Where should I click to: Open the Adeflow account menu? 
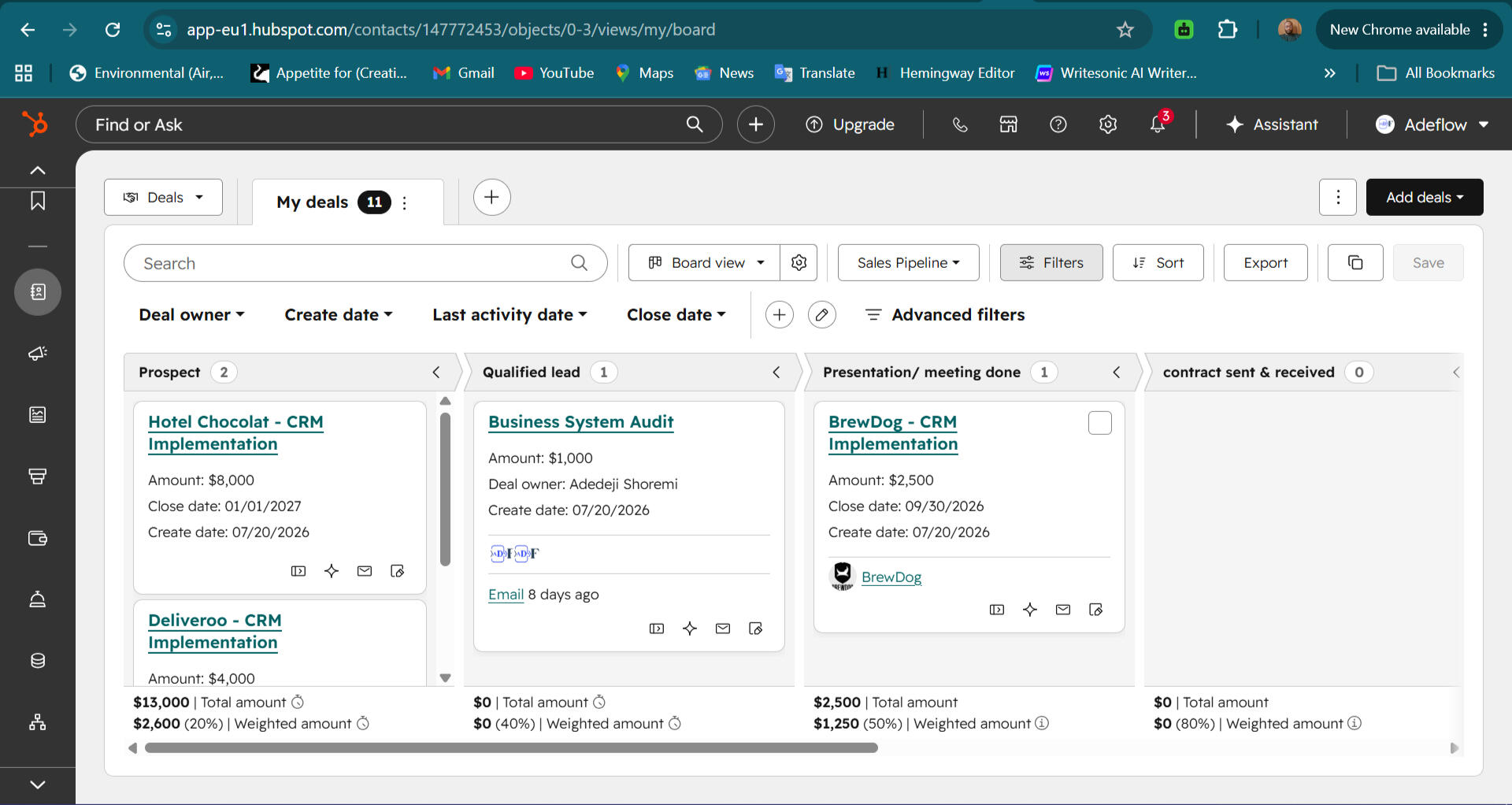coord(1432,124)
